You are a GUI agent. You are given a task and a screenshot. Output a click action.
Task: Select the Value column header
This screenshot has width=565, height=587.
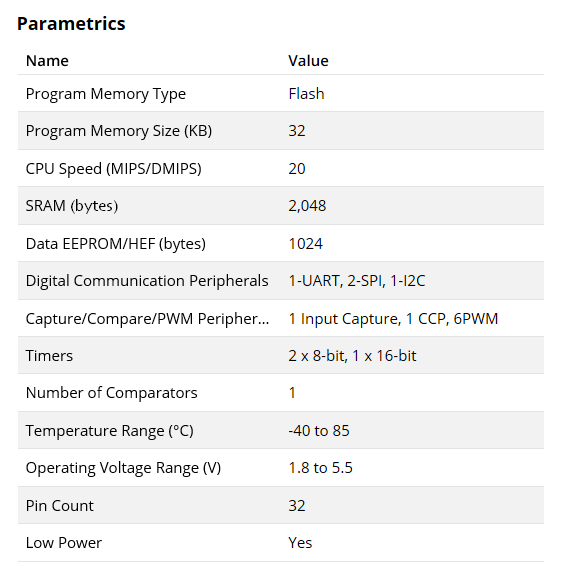308,61
